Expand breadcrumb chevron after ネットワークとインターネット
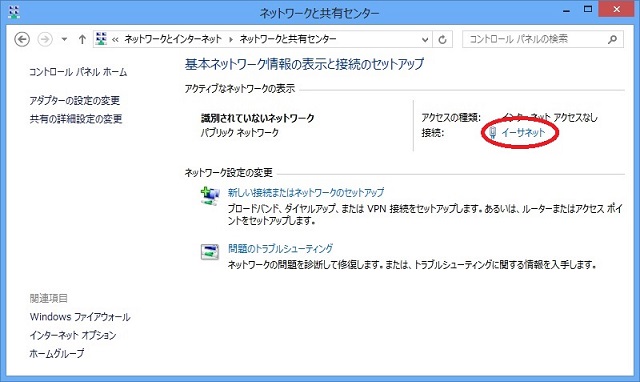Screen dimensions: 640x382 (231, 40)
